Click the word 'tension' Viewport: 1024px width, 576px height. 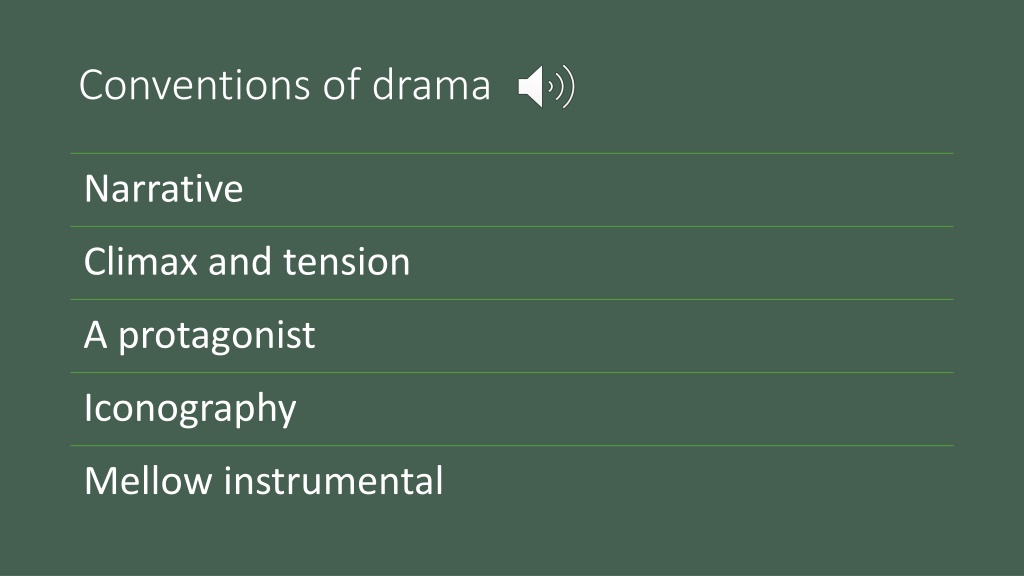347,263
